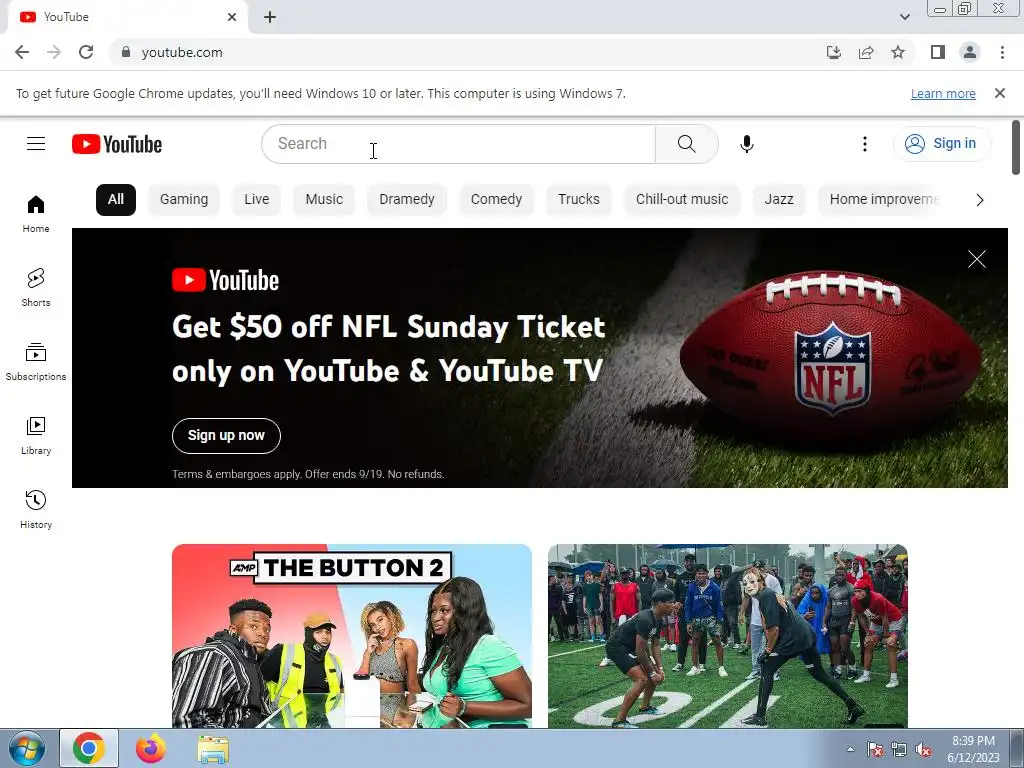
Task: Open the Learn more link
Action: point(943,94)
